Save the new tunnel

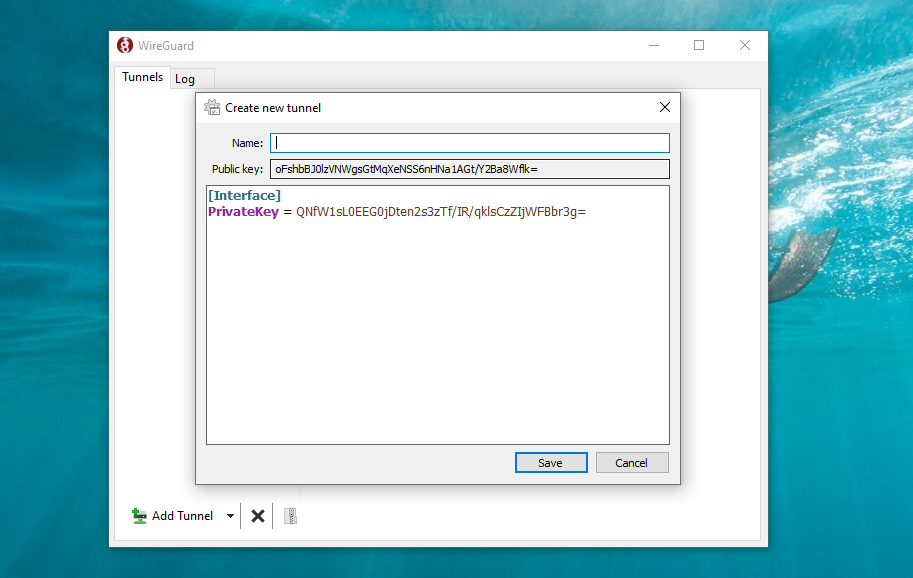click(x=551, y=463)
